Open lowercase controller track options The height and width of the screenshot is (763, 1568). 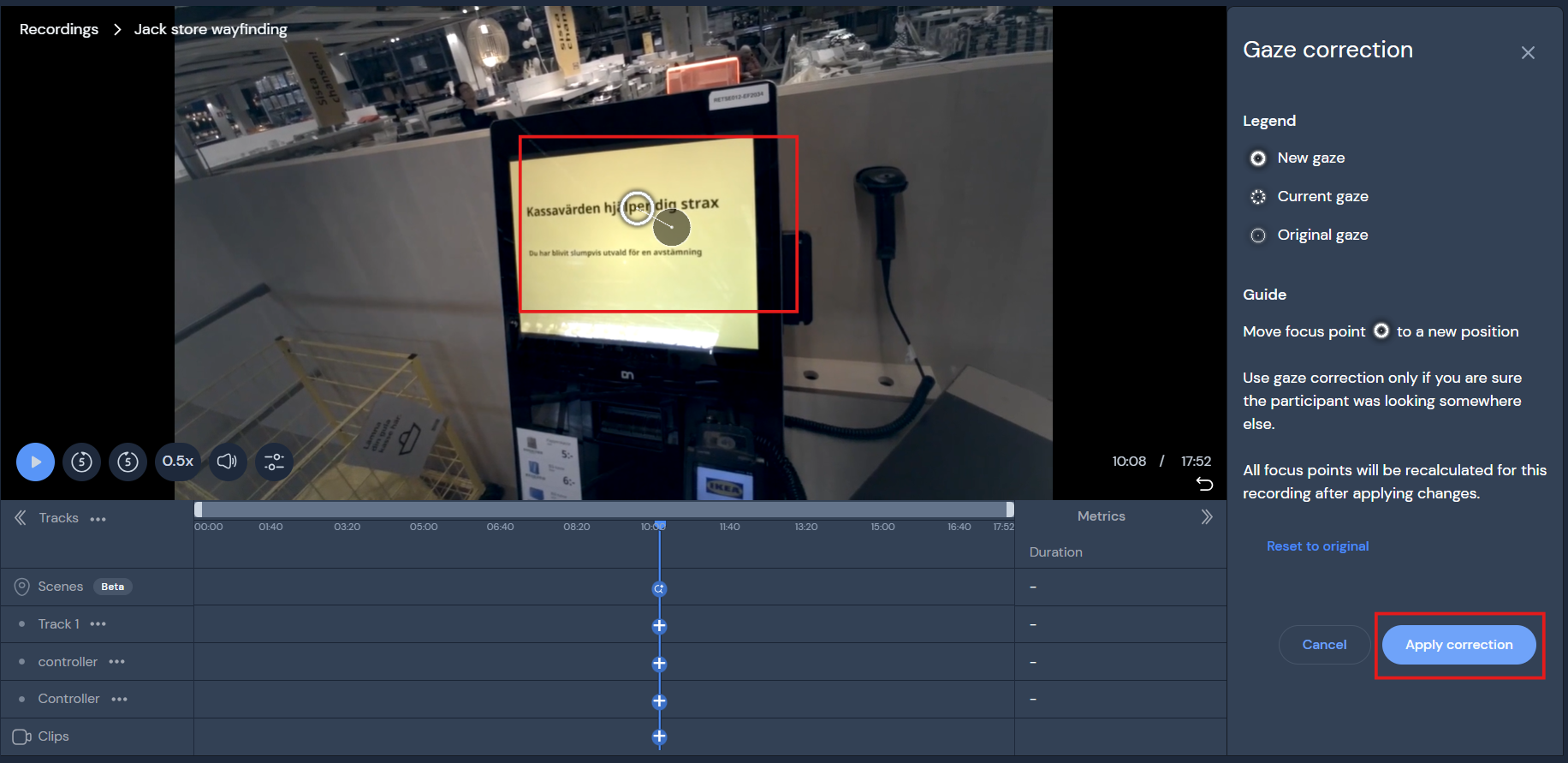[x=117, y=662]
